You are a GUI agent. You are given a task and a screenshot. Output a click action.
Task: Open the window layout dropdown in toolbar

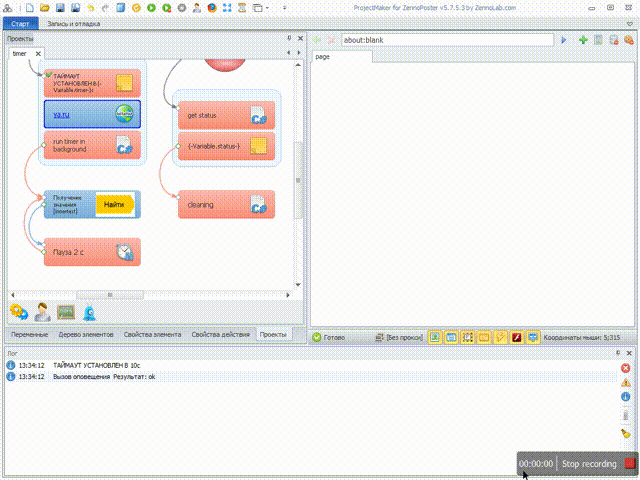click(260, 7)
